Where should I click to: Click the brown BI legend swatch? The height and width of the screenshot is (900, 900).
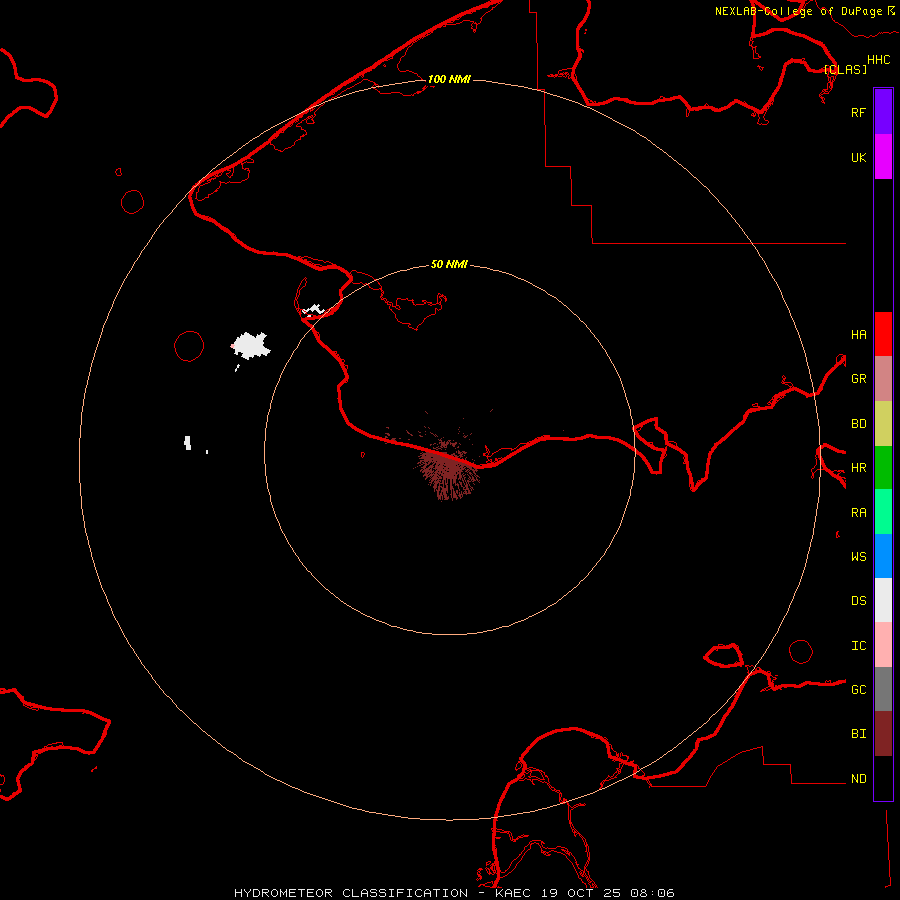[x=883, y=734]
